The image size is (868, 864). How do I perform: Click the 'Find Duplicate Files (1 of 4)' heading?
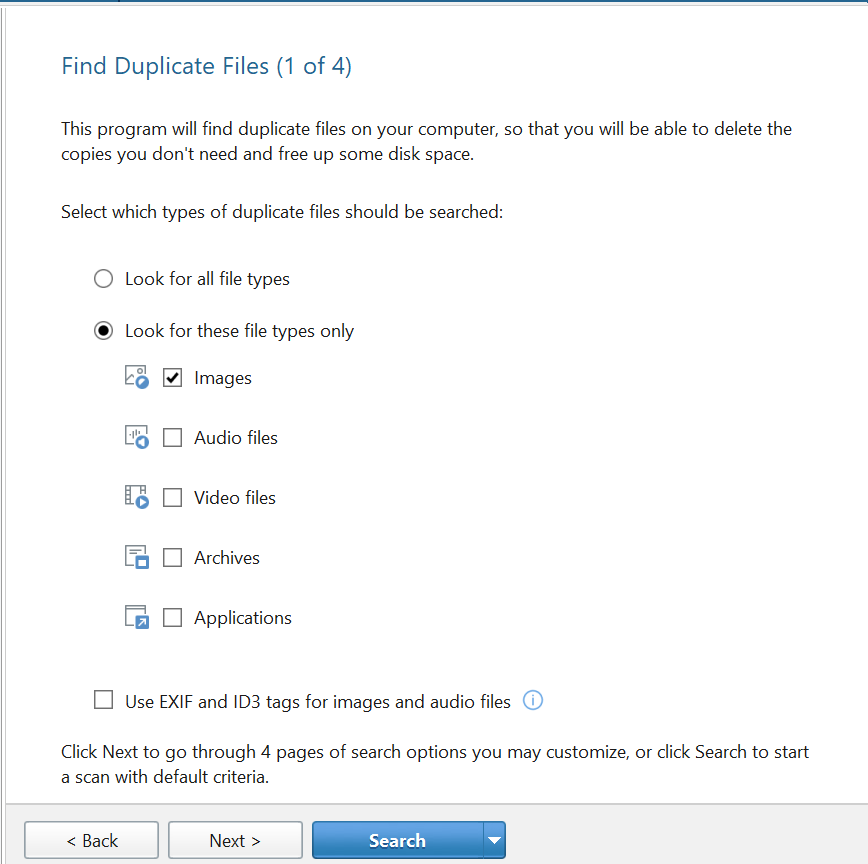(206, 67)
